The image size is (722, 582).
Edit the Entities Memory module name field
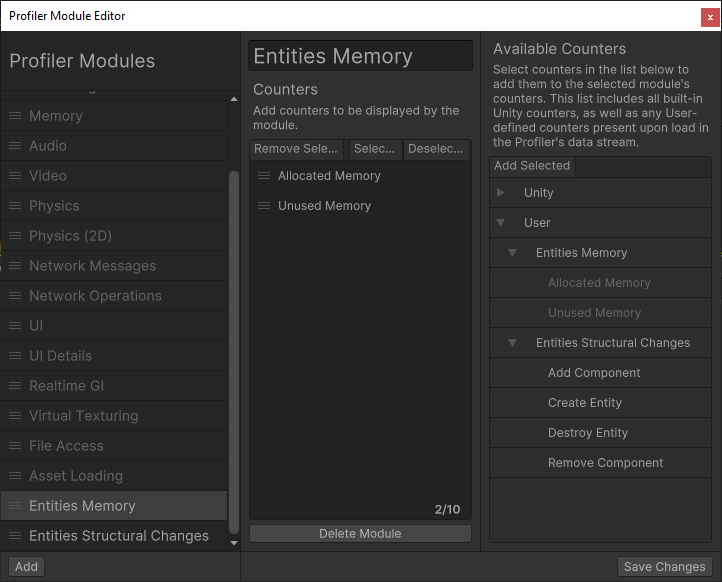[360, 56]
